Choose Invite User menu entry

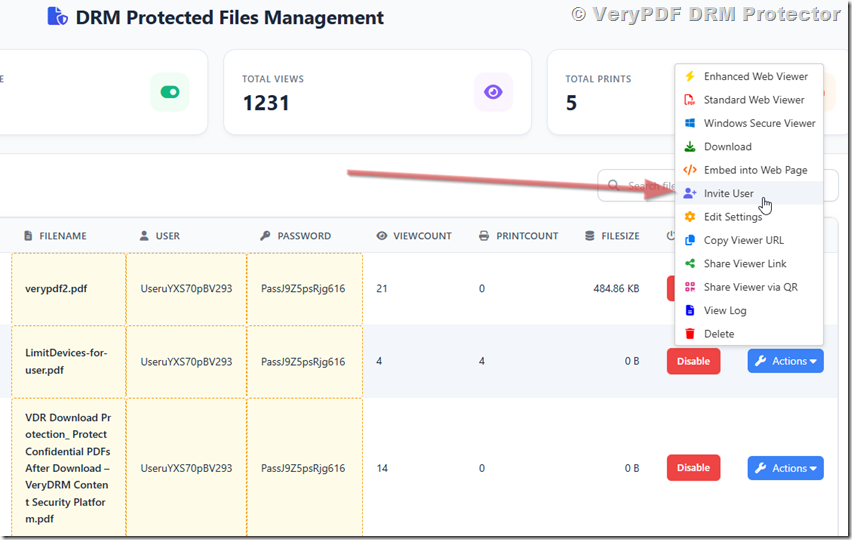pos(749,193)
